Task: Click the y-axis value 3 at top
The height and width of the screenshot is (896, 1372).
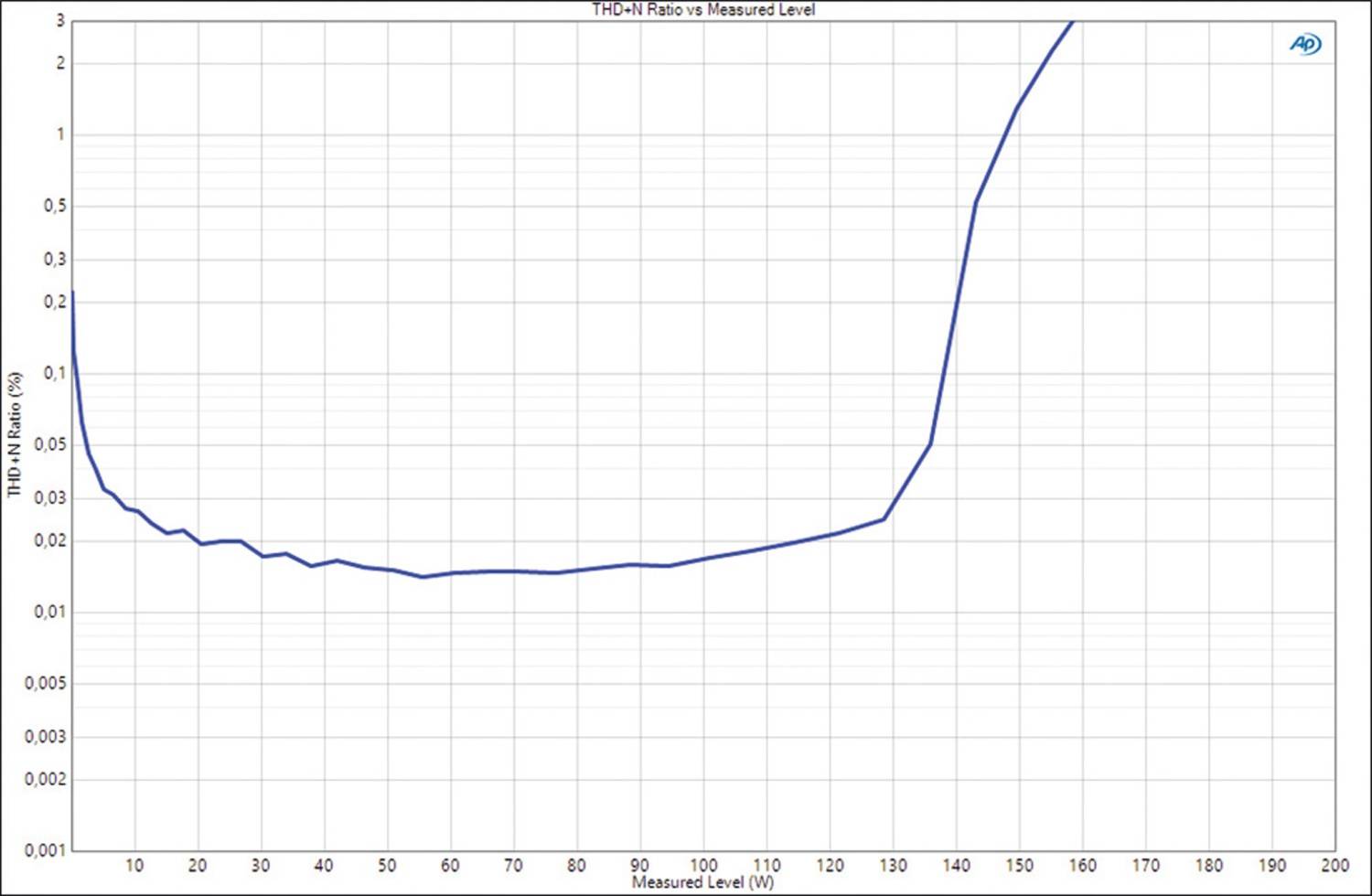Action: click(x=60, y=21)
